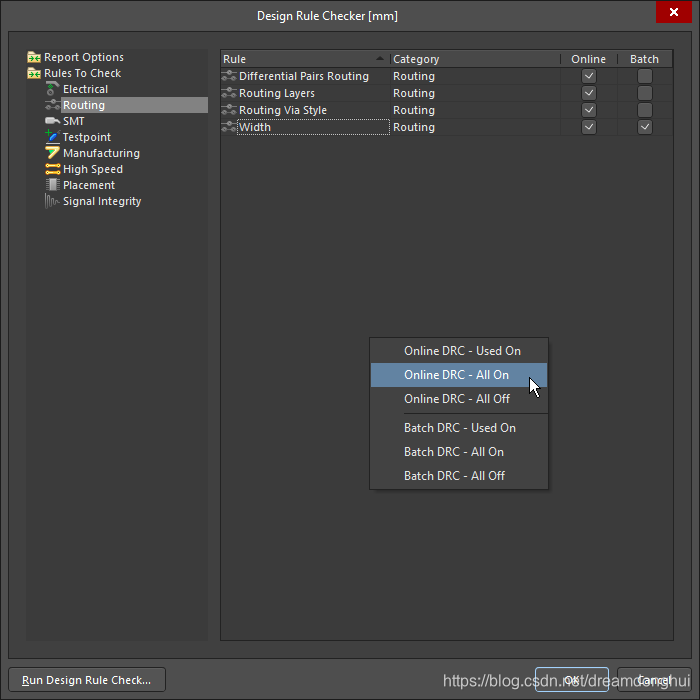Sort by the Rule column header
Image resolution: width=700 pixels, height=700 pixels.
pos(305,59)
